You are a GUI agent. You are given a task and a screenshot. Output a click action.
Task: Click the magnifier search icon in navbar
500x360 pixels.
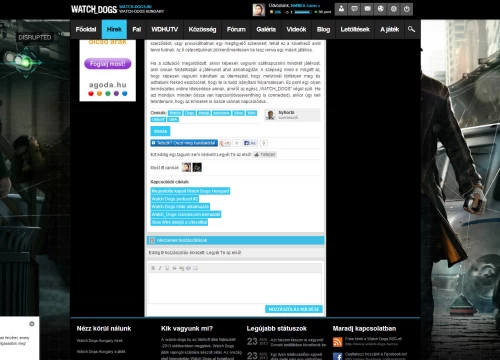(411, 29)
